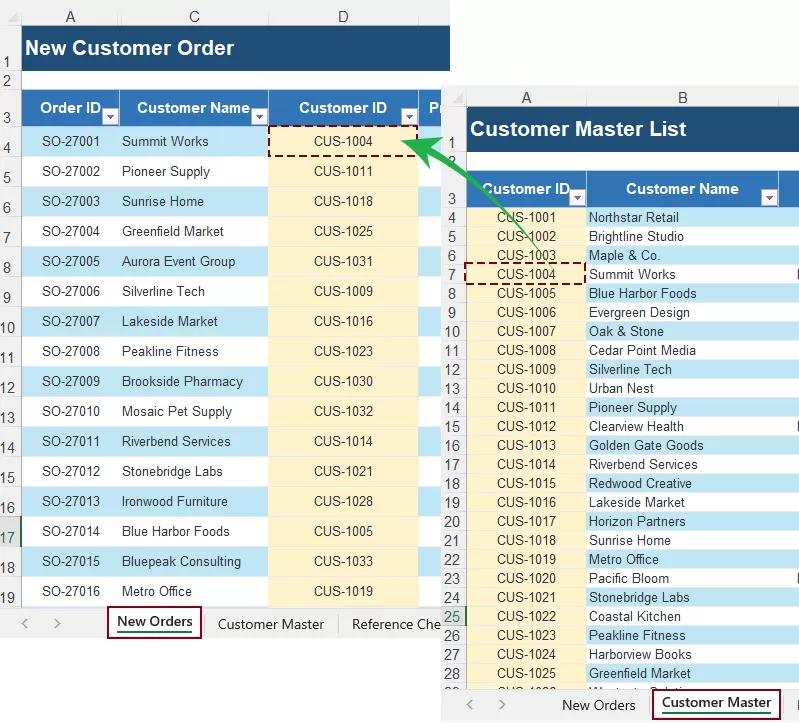Click order cell SO-27001
Image resolution: width=799 pixels, height=723 pixels.
click(71, 141)
